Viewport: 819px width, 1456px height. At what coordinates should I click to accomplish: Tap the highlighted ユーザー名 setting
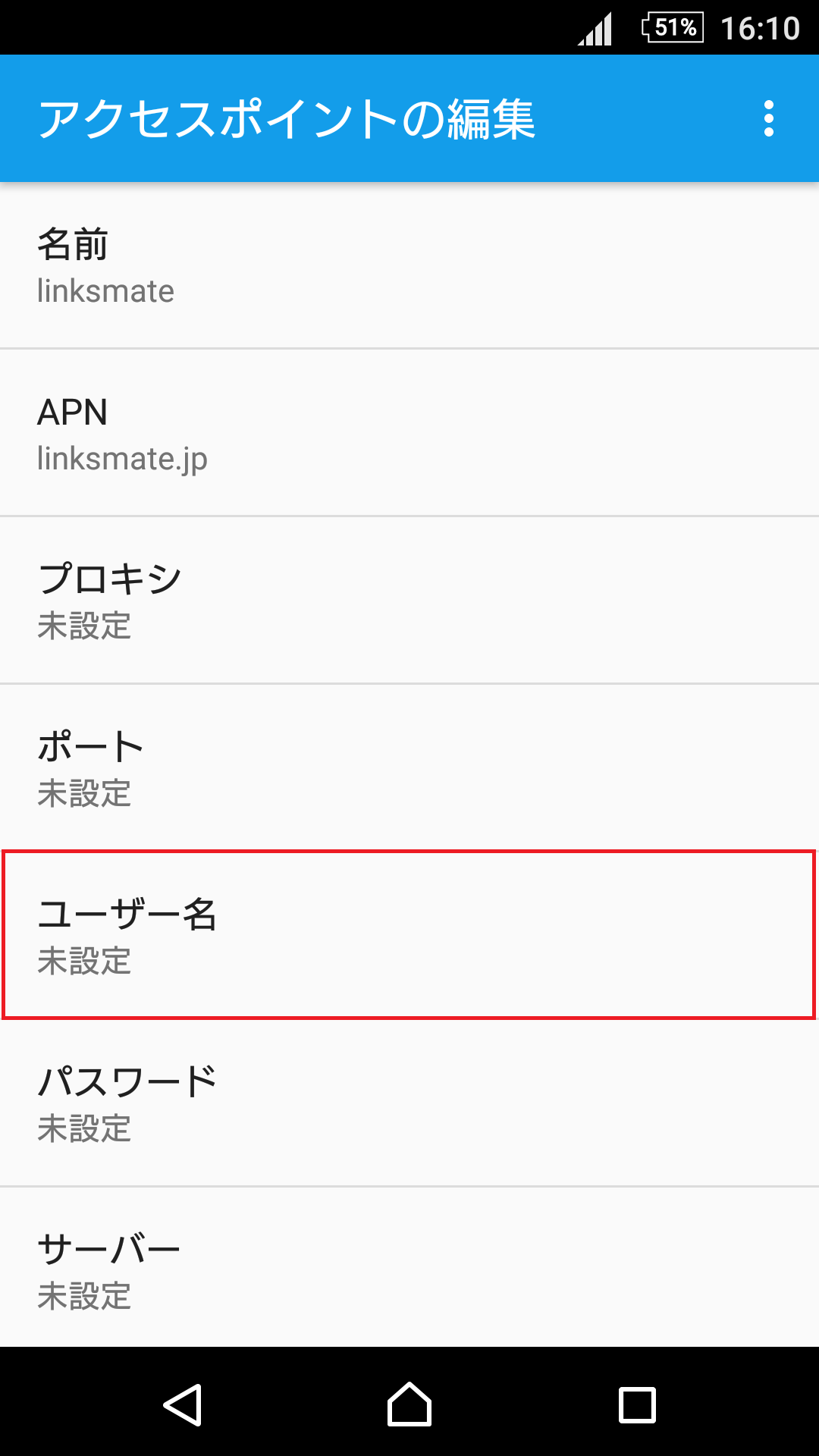tap(409, 935)
